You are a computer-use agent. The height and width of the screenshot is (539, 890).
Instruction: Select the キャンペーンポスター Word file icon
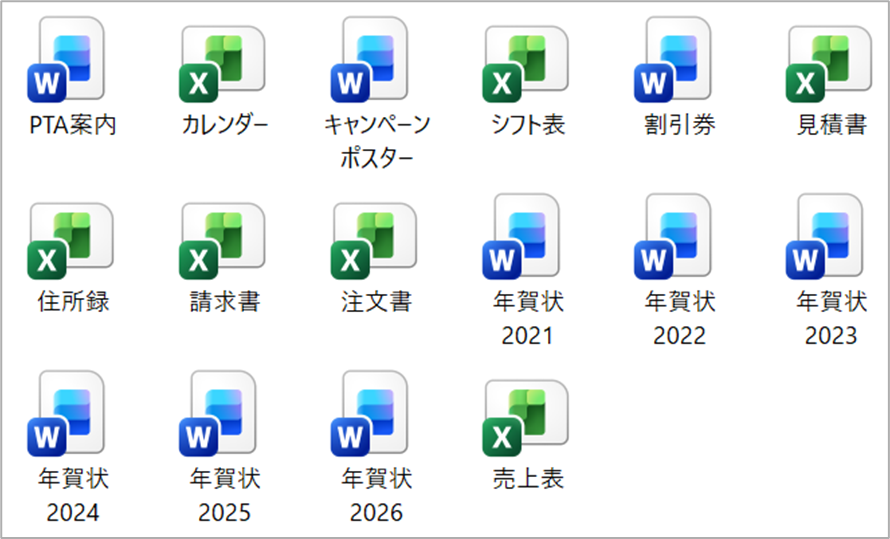click(375, 64)
